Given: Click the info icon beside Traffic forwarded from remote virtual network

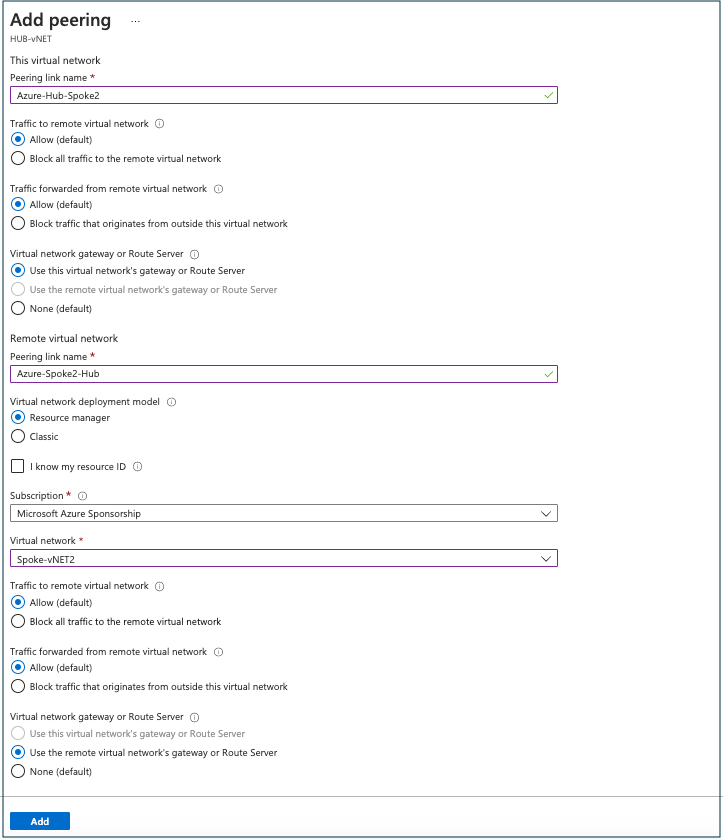Looking at the screenshot, I should [218, 191].
